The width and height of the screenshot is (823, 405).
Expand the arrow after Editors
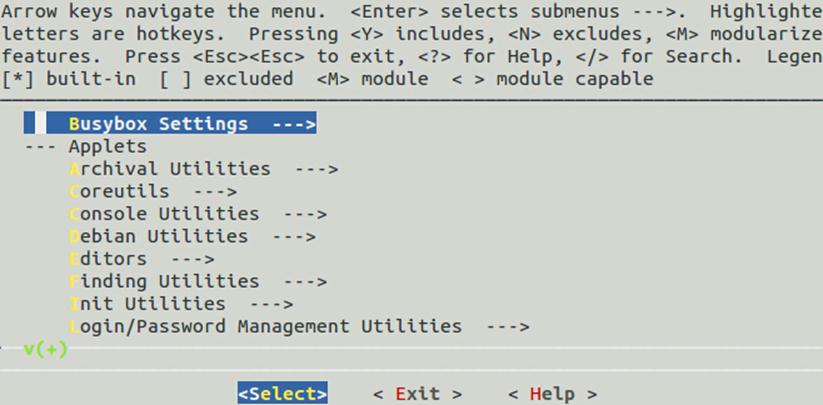point(193,259)
